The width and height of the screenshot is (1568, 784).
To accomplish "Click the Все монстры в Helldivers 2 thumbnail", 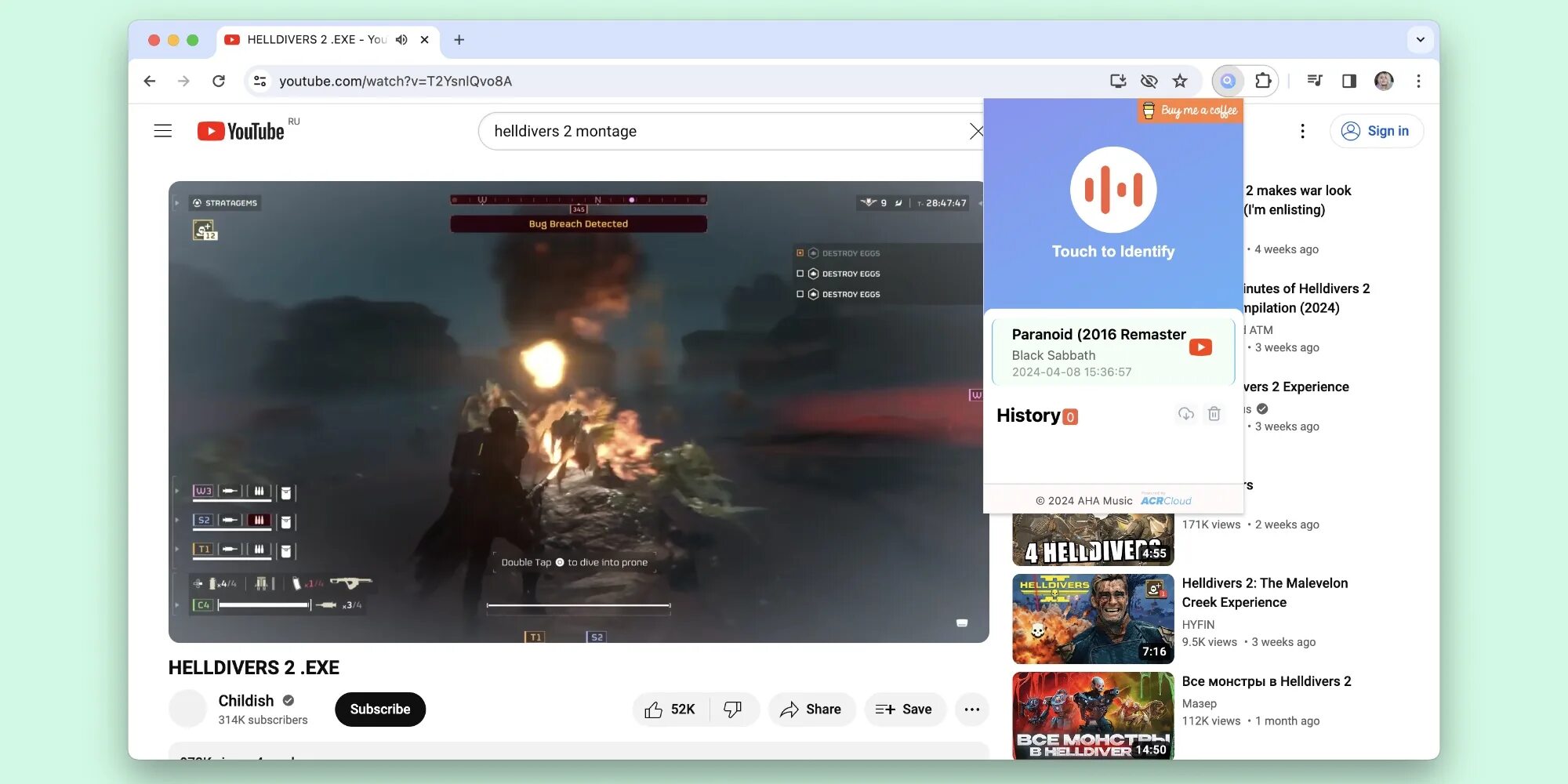I will (x=1093, y=716).
